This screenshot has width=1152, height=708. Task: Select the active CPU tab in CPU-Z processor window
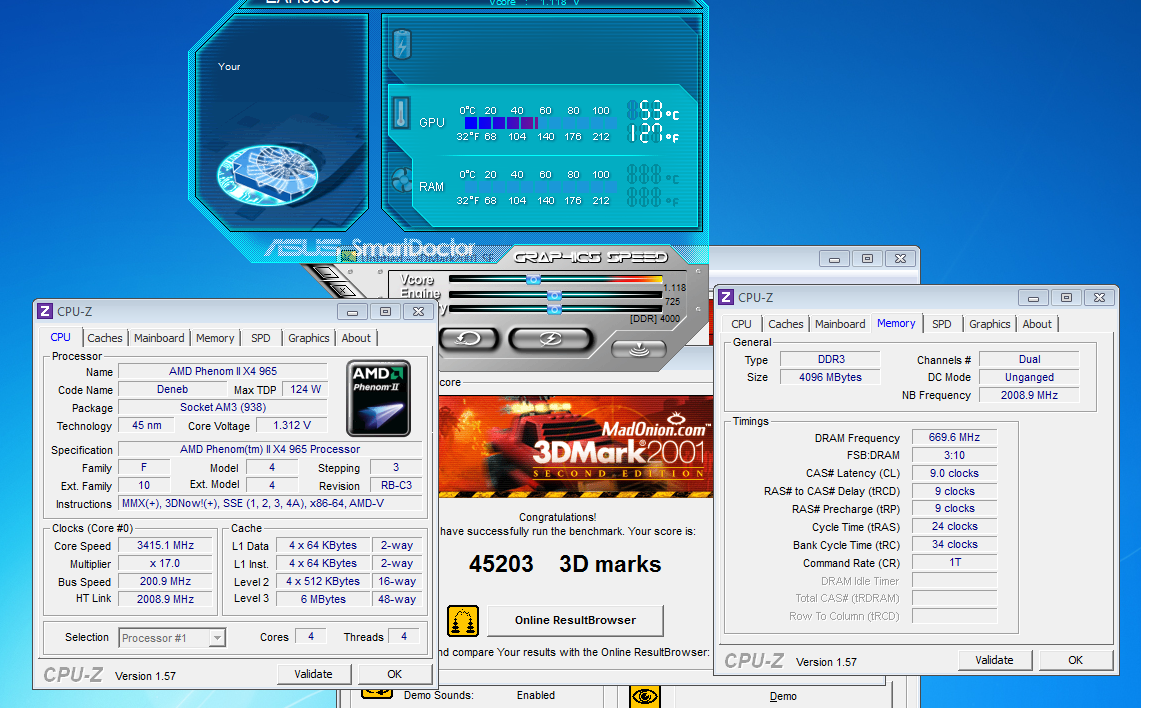(60, 337)
